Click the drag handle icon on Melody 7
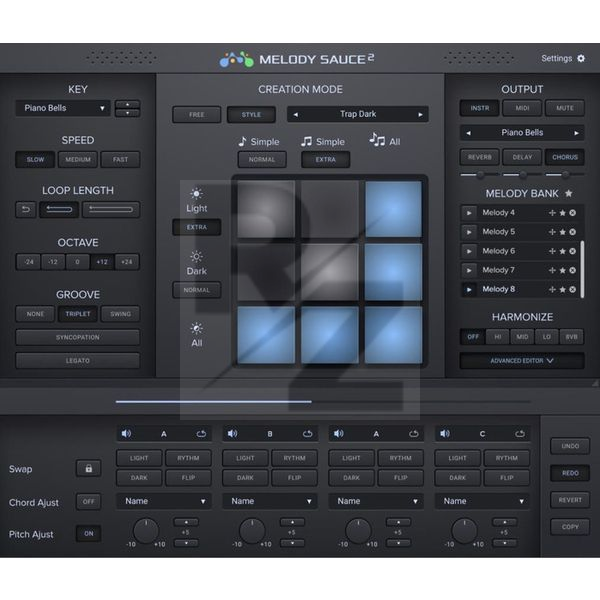The height and width of the screenshot is (600, 600). (552, 270)
